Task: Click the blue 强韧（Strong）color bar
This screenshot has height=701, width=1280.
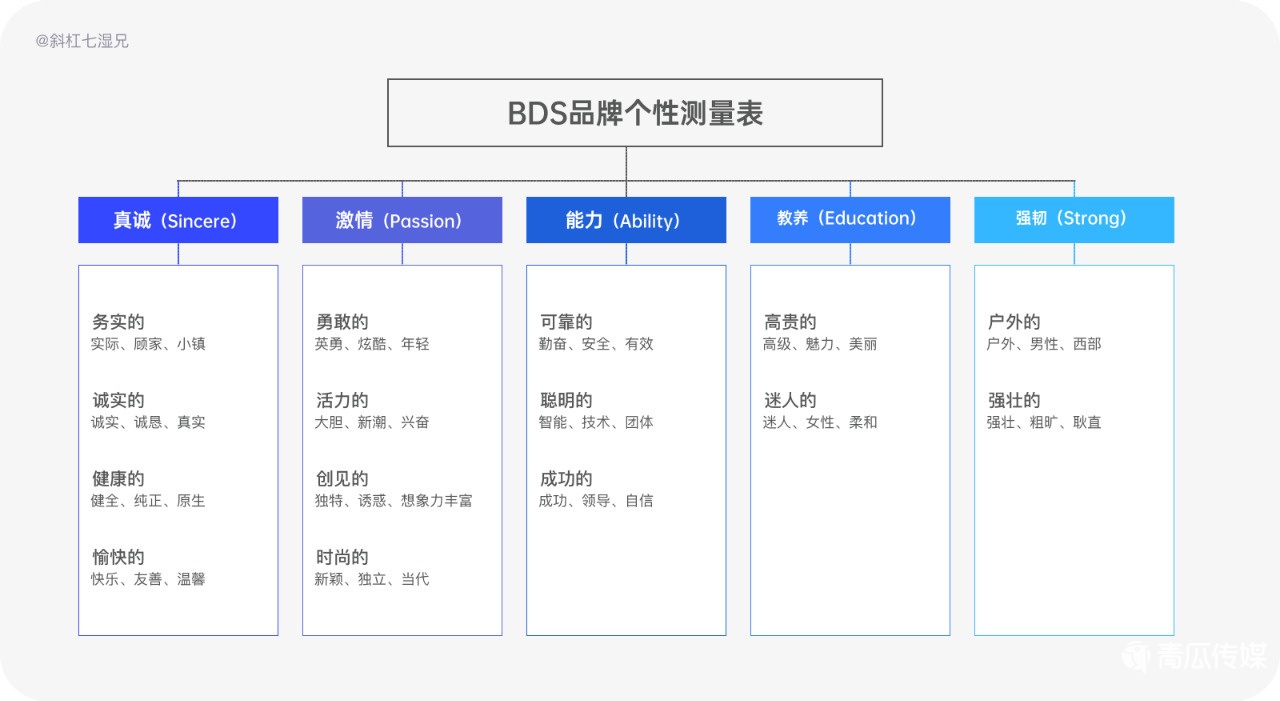Action: pos(1074,219)
